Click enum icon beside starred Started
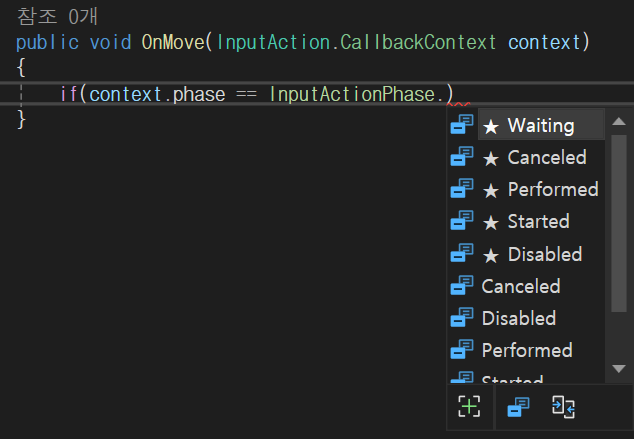This screenshot has width=634, height=439. point(462,220)
